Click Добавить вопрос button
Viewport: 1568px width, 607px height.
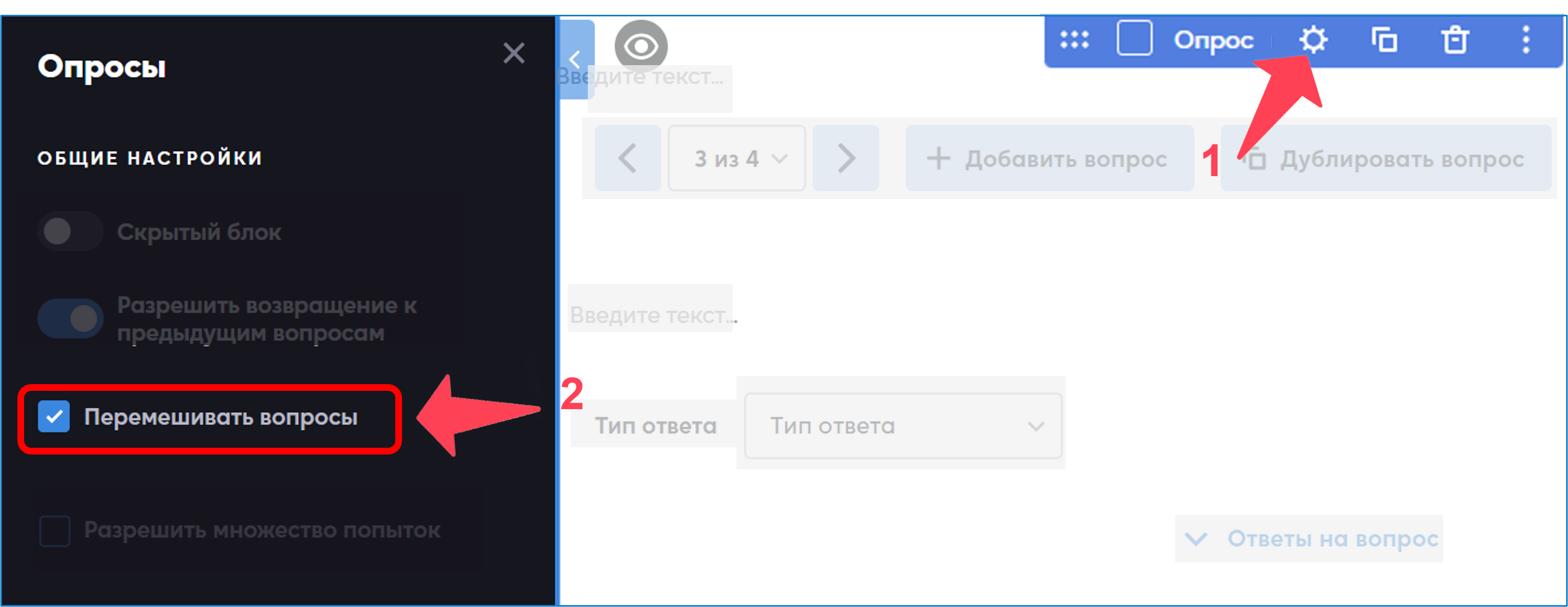pyautogui.click(x=1049, y=158)
